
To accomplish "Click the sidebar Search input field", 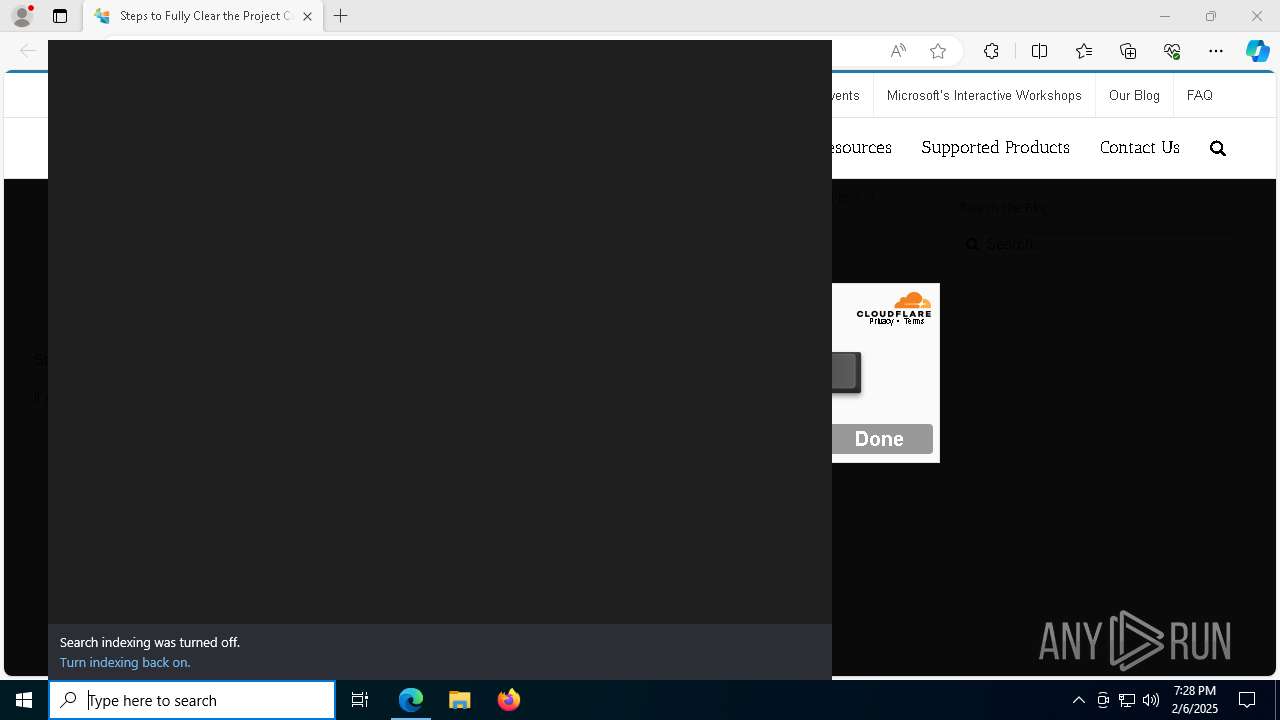I will (x=1095, y=244).
